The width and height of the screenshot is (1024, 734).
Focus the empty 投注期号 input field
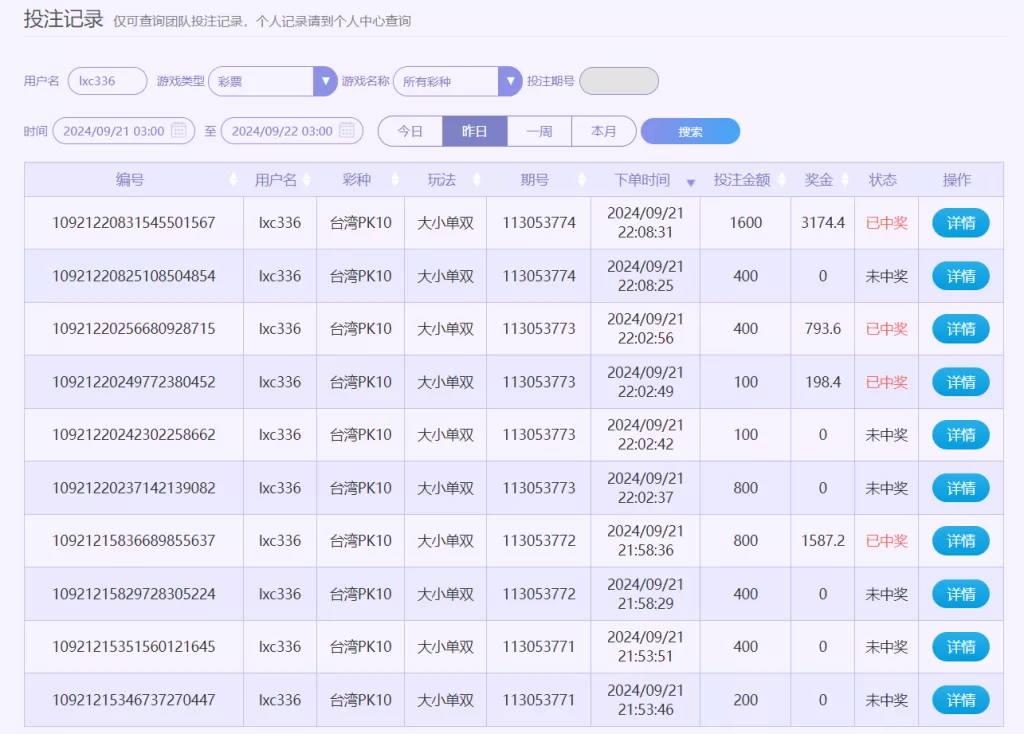(x=618, y=81)
